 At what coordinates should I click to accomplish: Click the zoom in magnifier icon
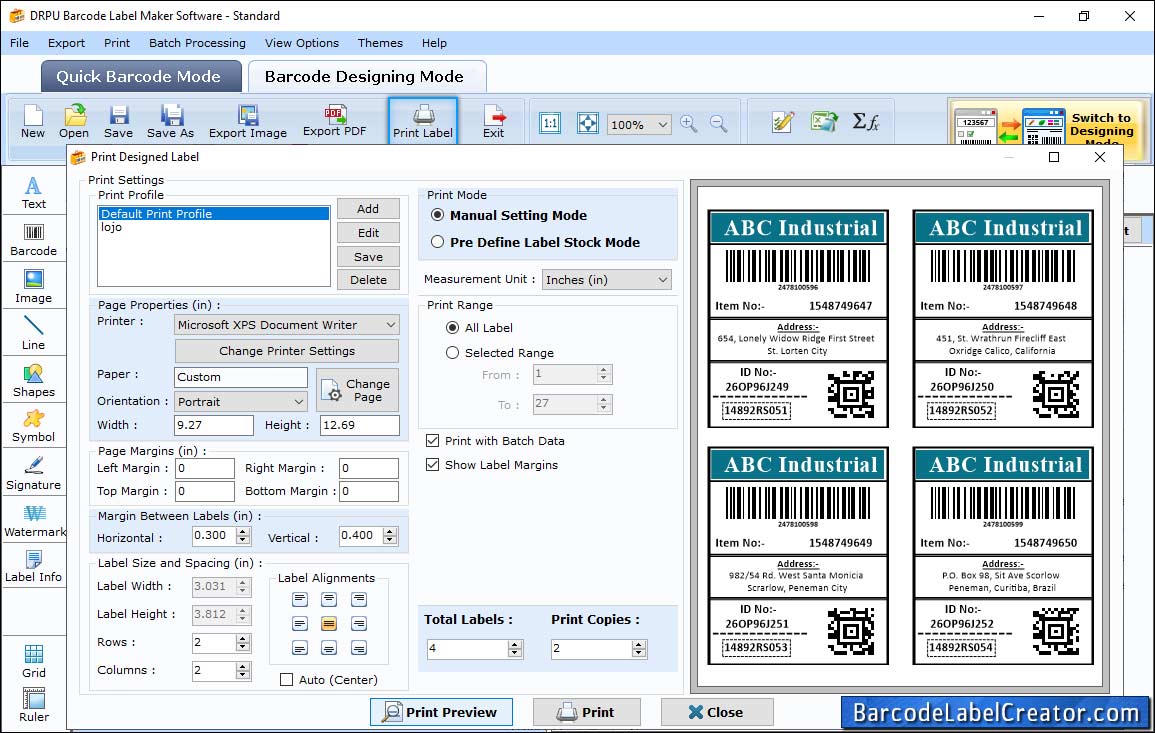[x=689, y=123]
